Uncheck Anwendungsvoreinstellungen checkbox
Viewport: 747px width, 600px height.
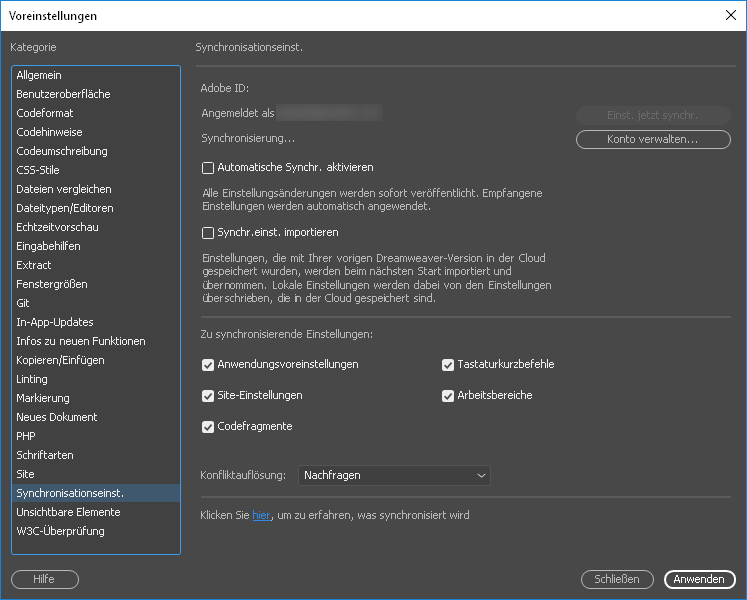[x=208, y=365]
